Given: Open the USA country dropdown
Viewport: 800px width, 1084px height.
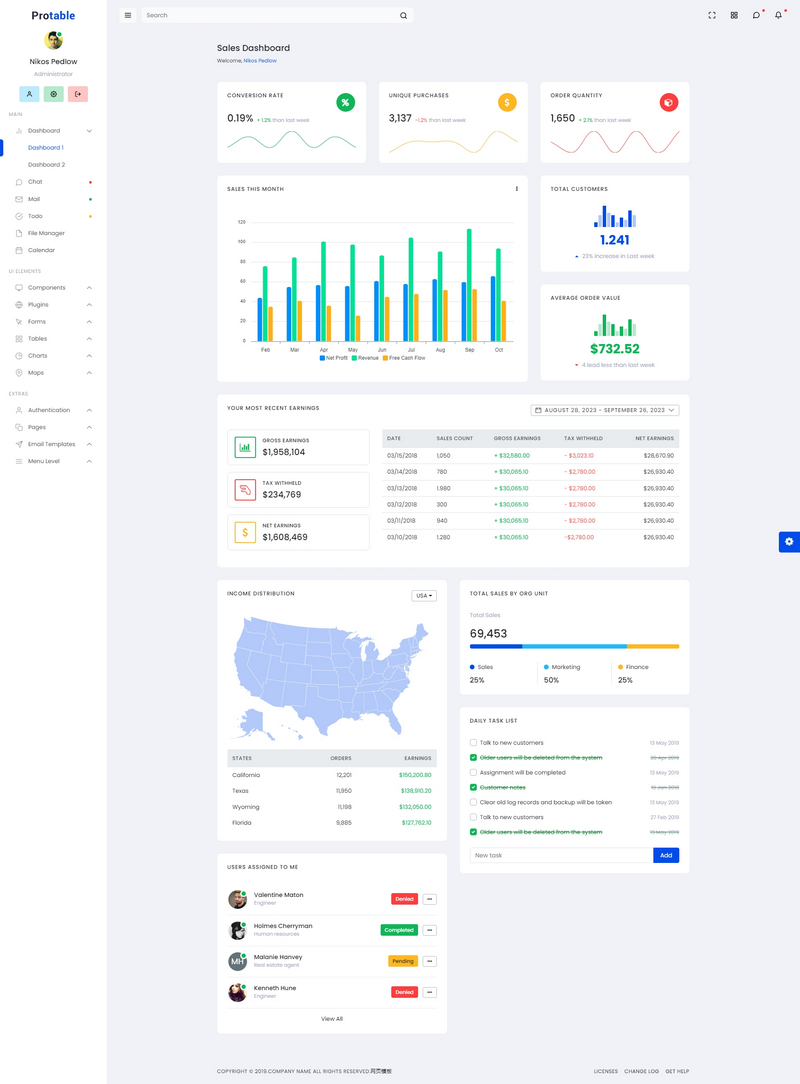Looking at the screenshot, I should (424, 596).
